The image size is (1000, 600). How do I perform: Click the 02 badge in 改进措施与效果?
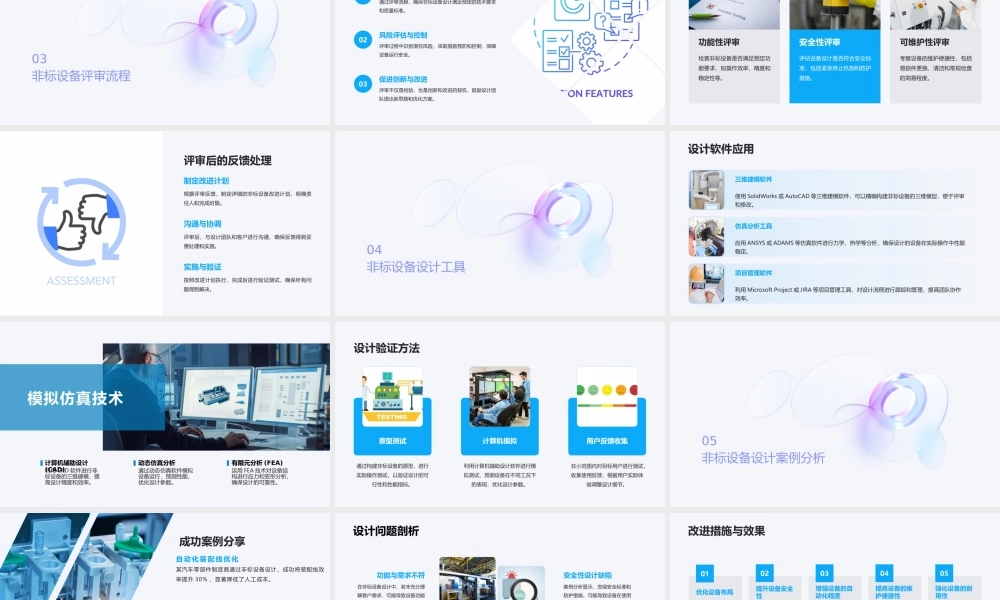(765, 573)
